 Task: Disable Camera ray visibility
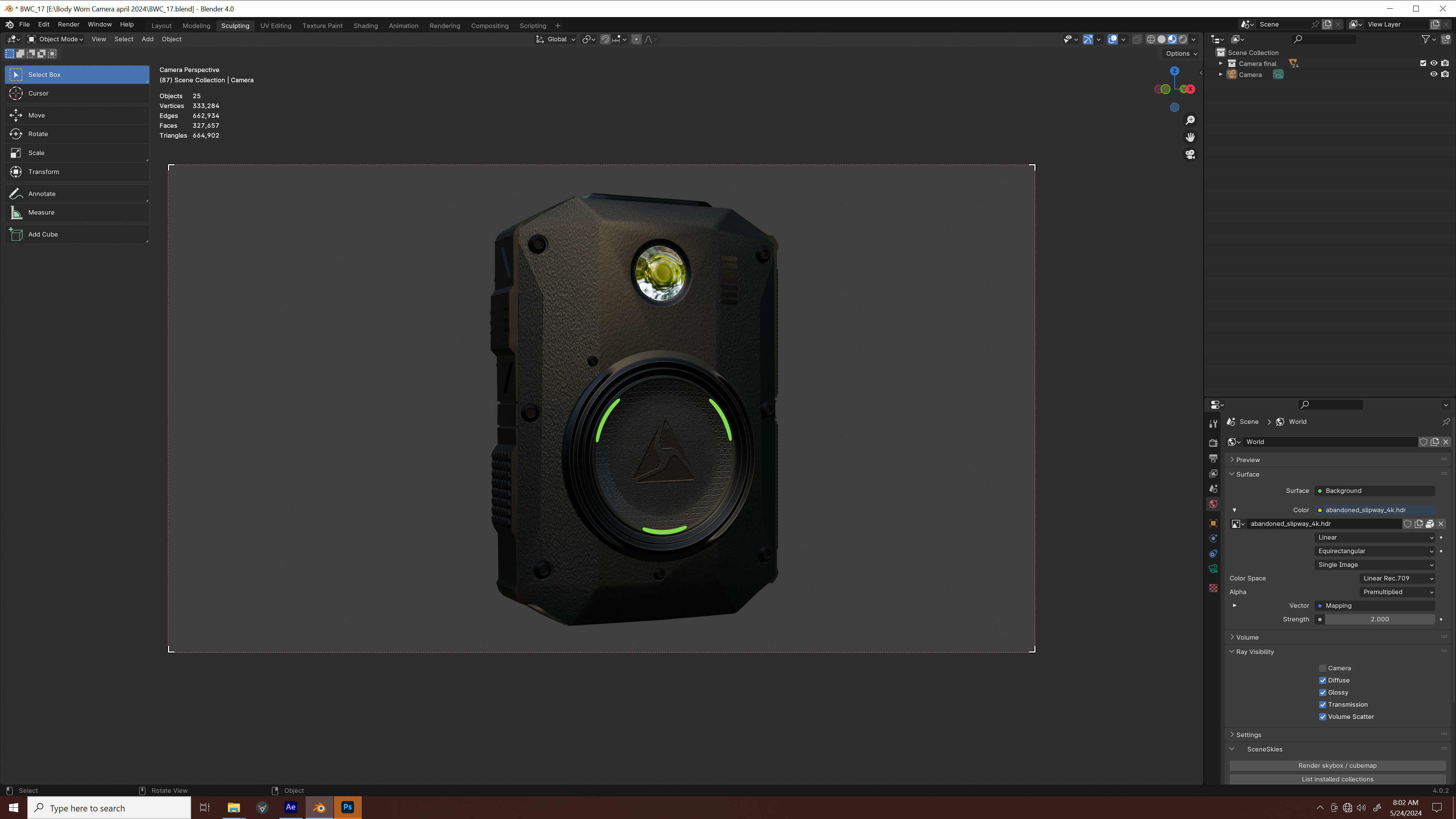tap(1323, 668)
